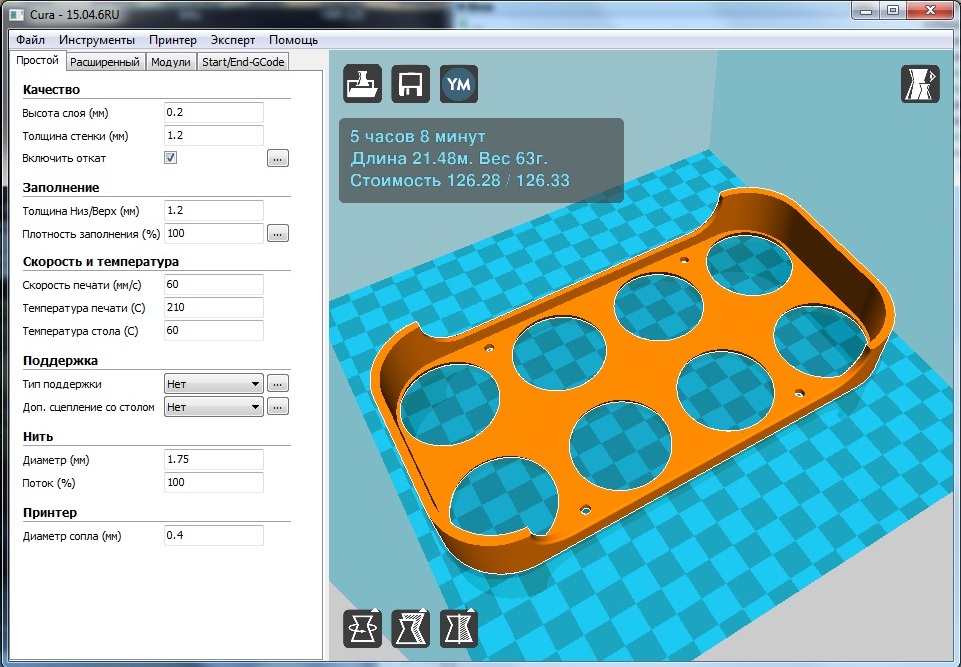The width and height of the screenshot is (961, 667).
Task: Open support type ellipsis settings button
Action: pos(278,384)
